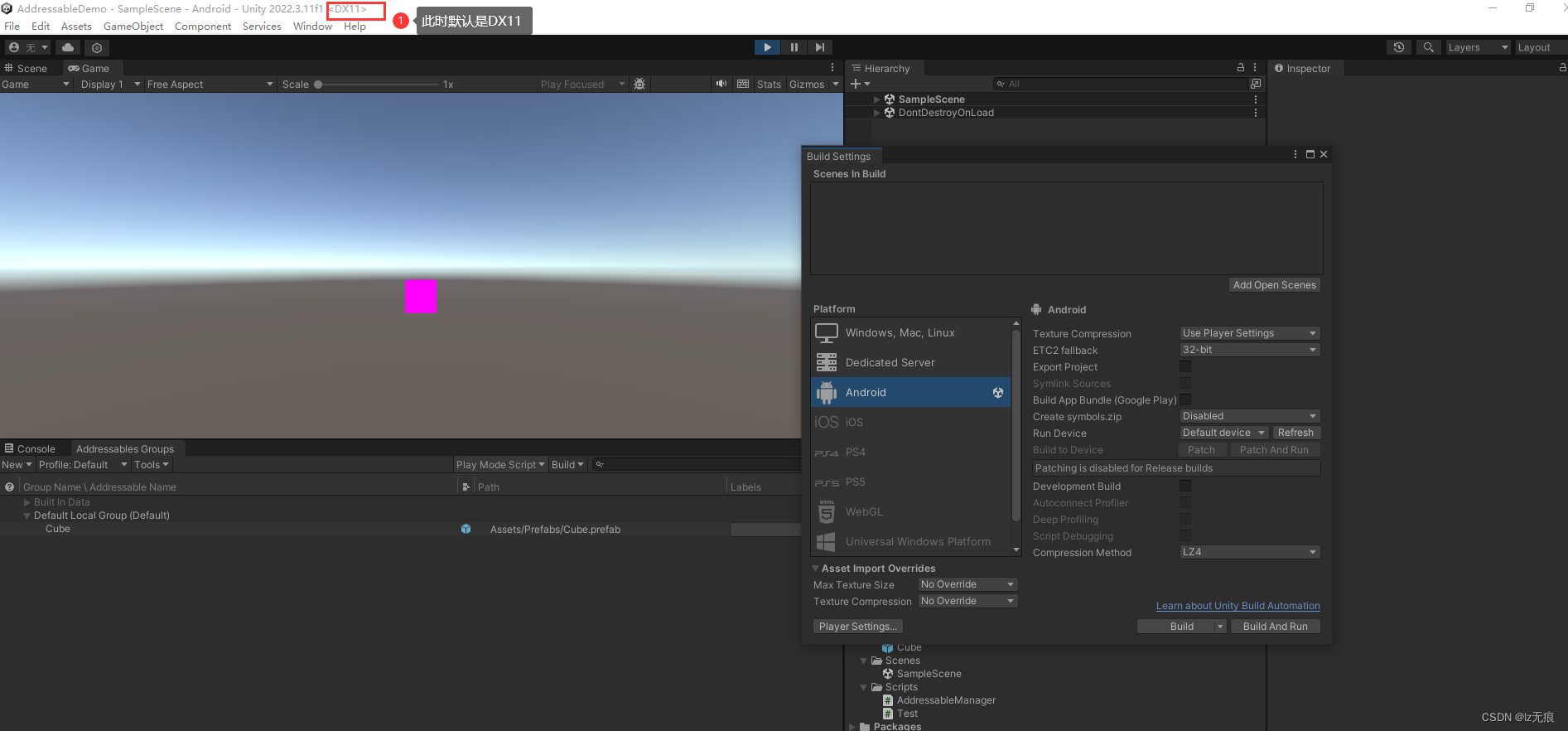
Task: Open the ETC2 fallback dropdown
Action: [1249, 350]
